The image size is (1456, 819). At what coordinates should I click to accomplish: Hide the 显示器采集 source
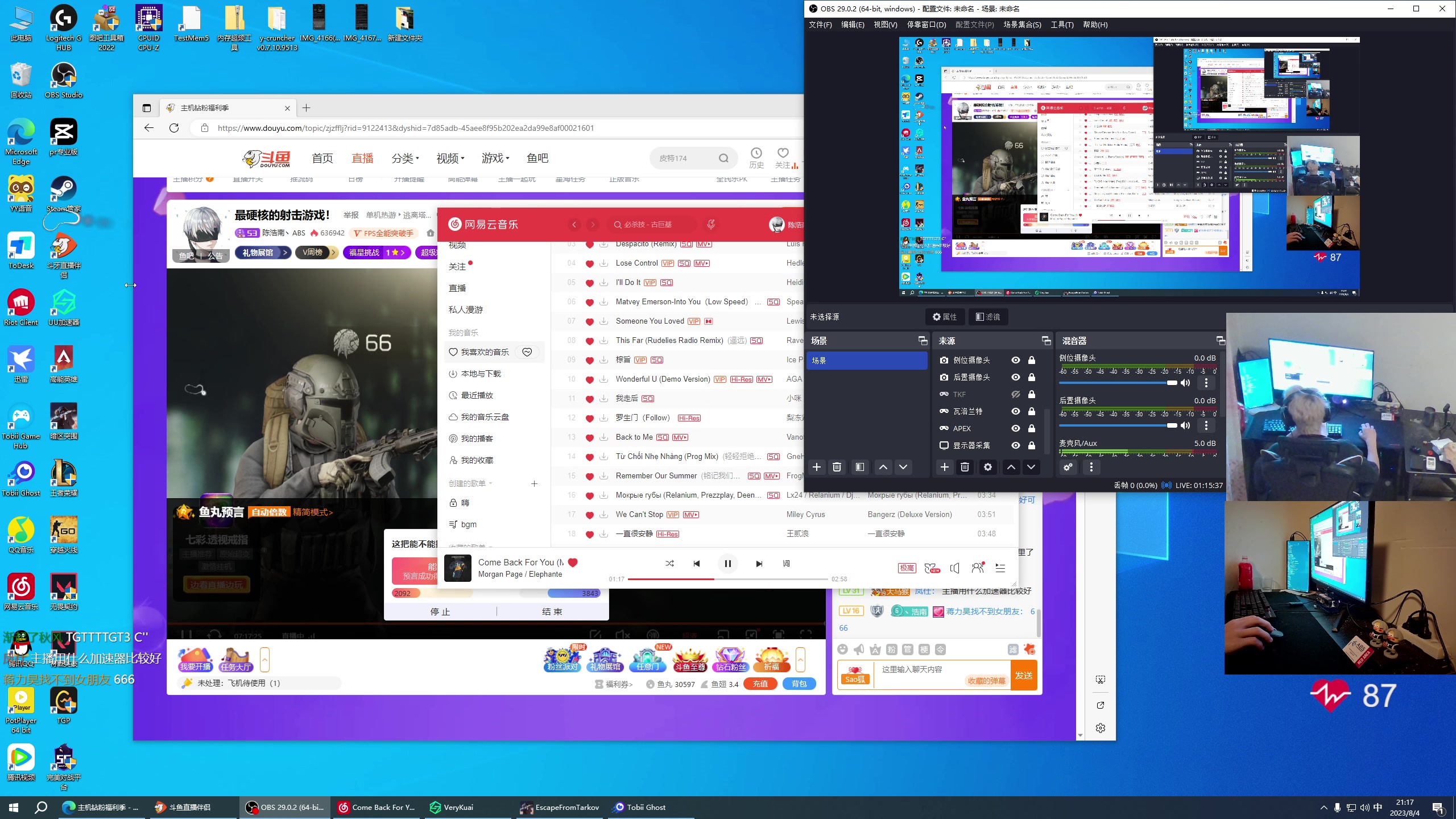point(1016,445)
